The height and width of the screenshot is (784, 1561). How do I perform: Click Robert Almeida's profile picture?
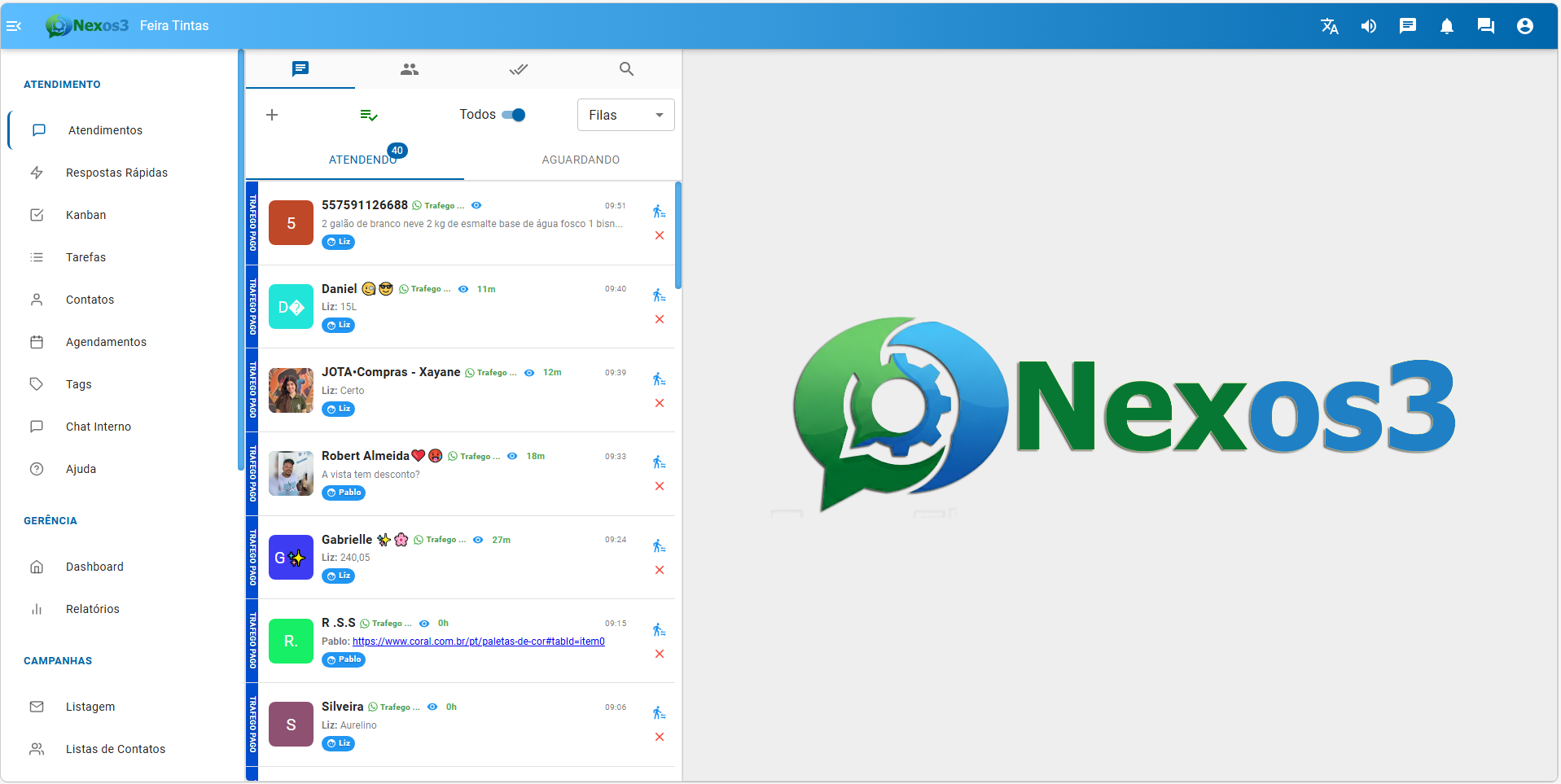tap(291, 473)
